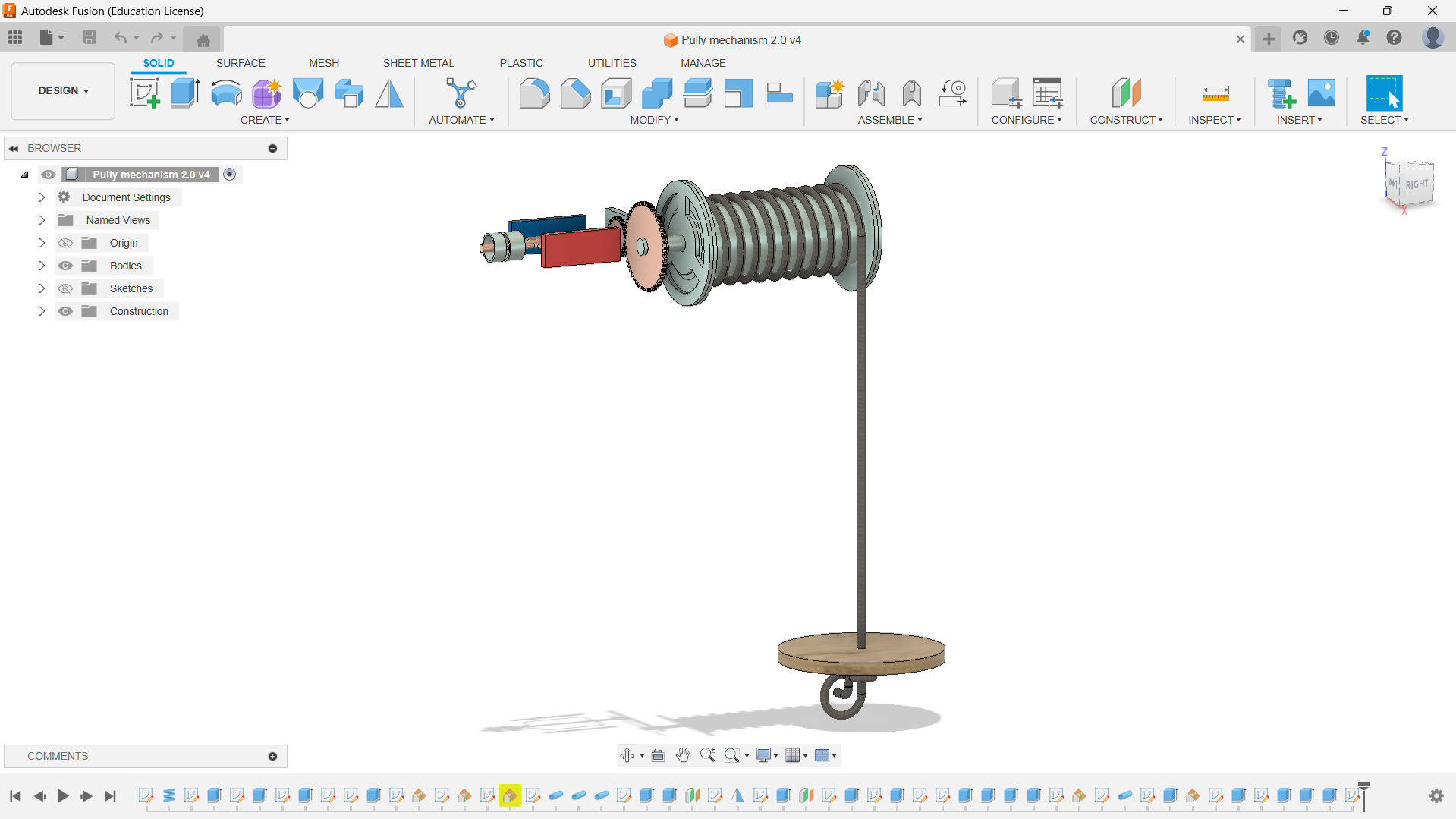The height and width of the screenshot is (819, 1456).
Task: Open the CREATE menu label
Action: 265,120
